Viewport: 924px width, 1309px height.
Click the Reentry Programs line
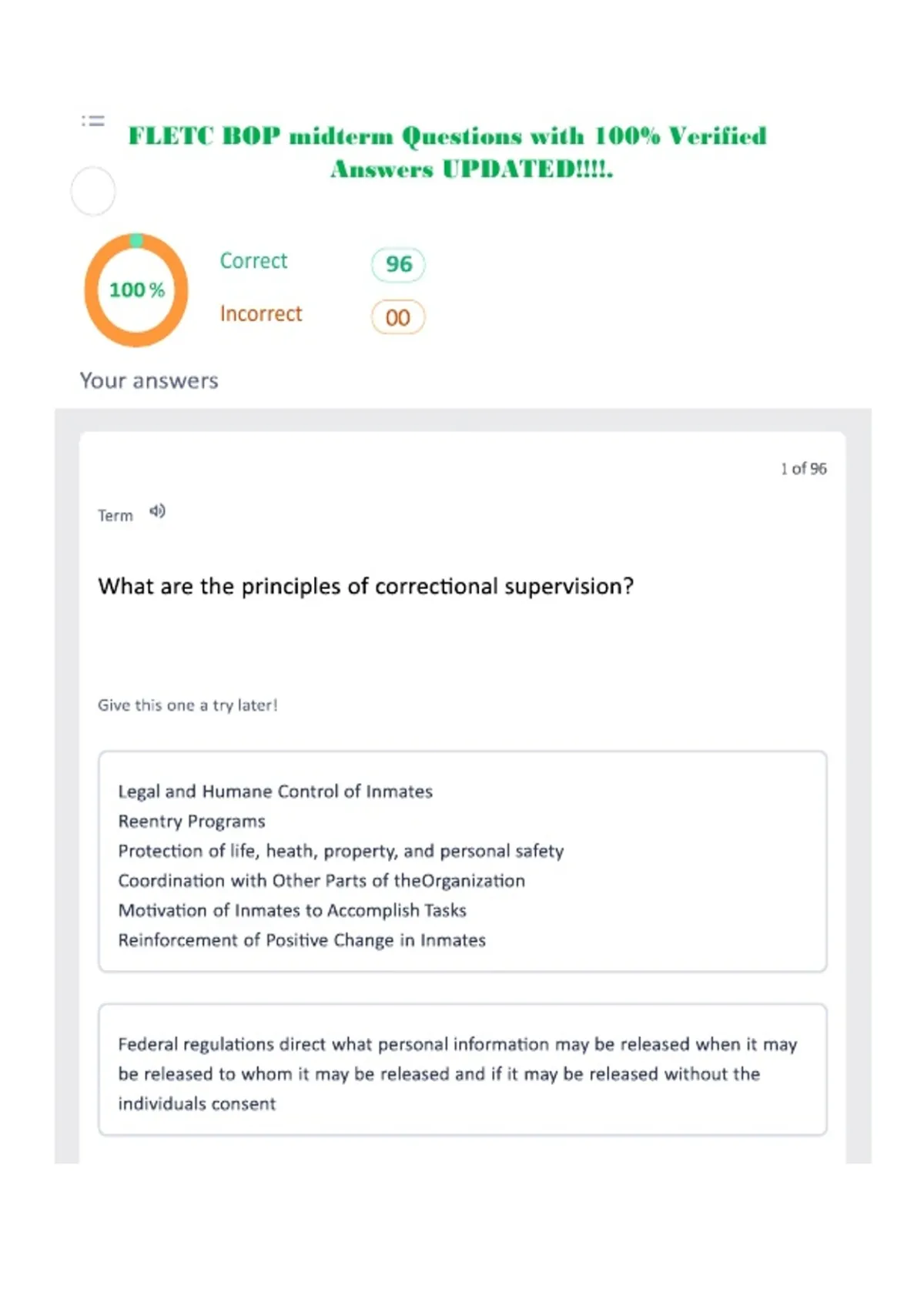[x=192, y=822]
